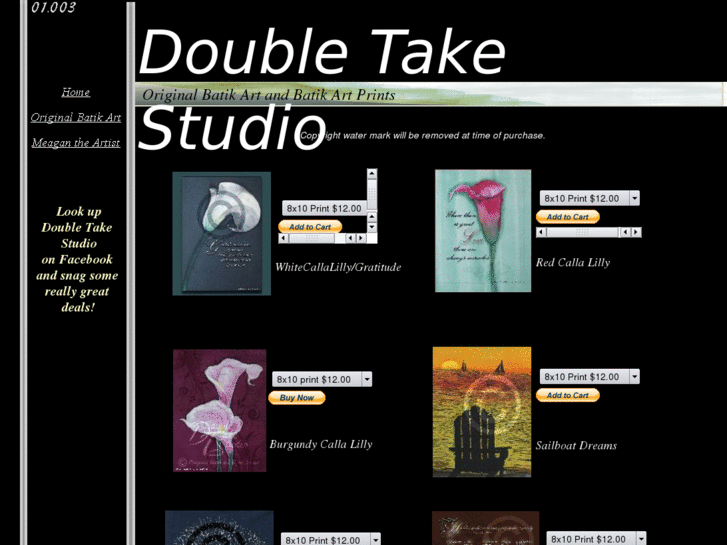This screenshot has width=727, height=545.
Task: Expand print options for Burgundy Calla Lilly
Action: pyautogui.click(x=322, y=379)
